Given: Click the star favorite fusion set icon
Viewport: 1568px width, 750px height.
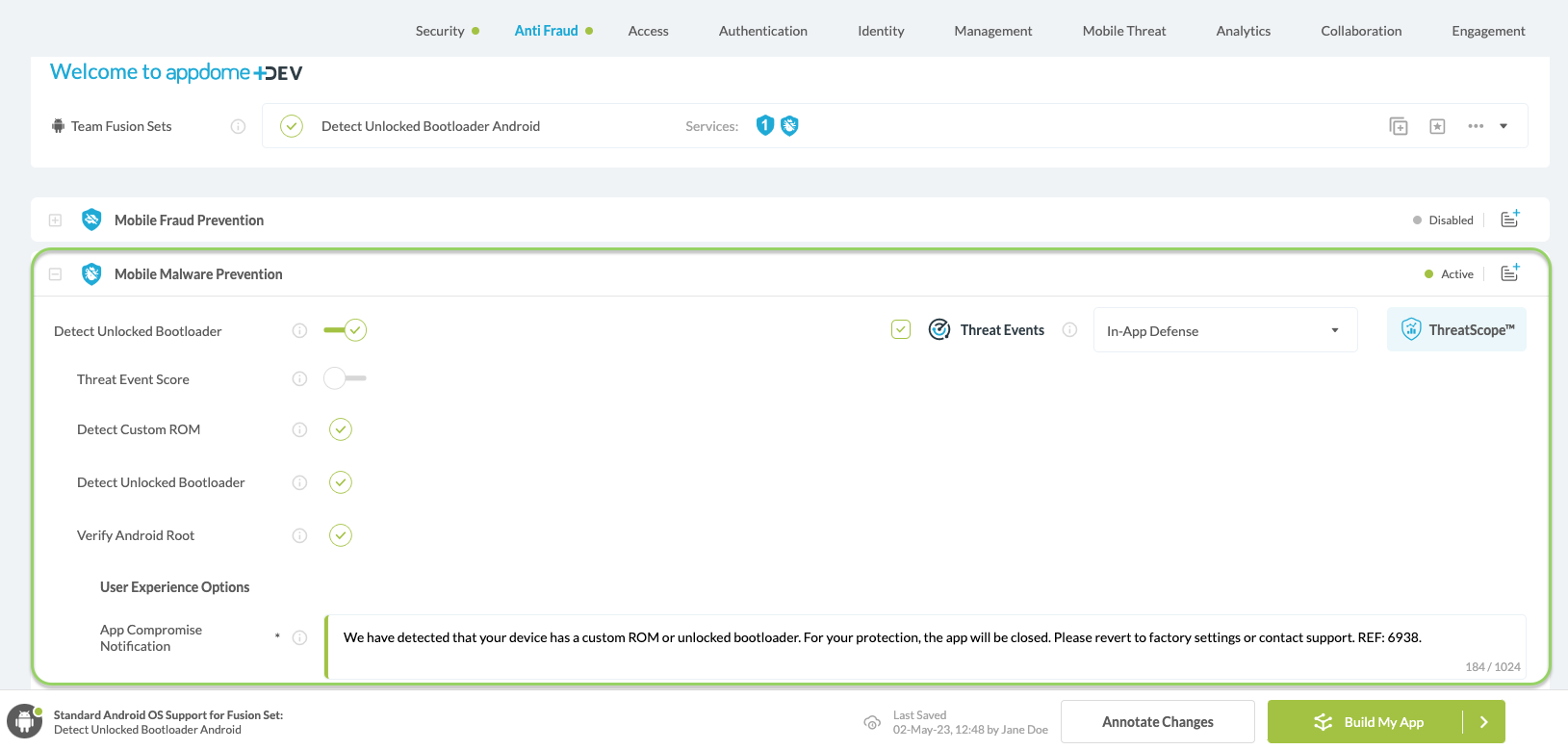Looking at the screenshot, I should [1437, 126].
